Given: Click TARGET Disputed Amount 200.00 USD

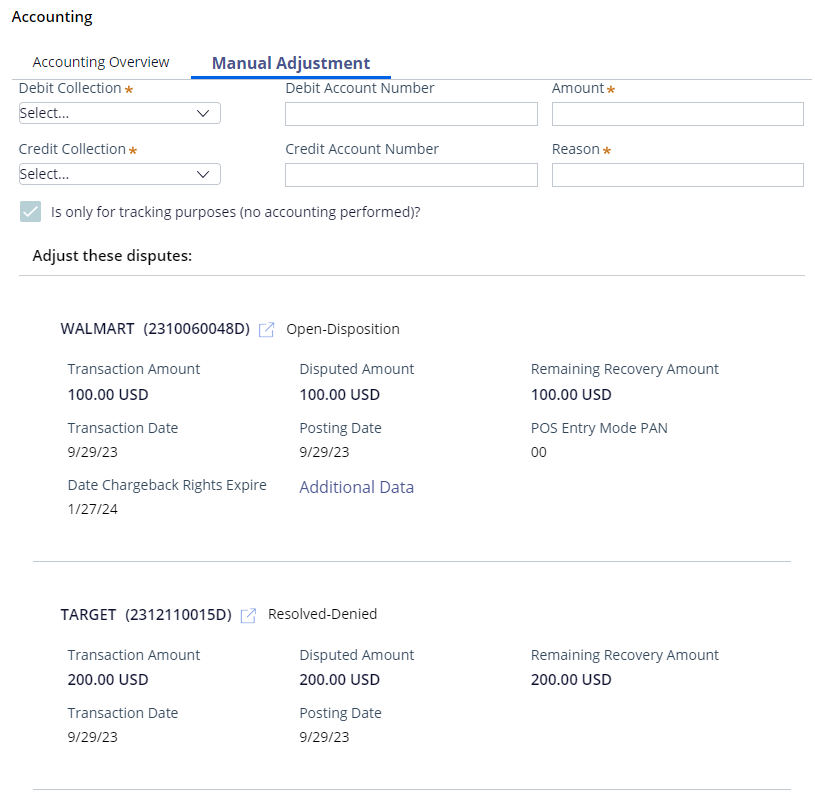Looking at the screenshot, I should click(339, 680).
